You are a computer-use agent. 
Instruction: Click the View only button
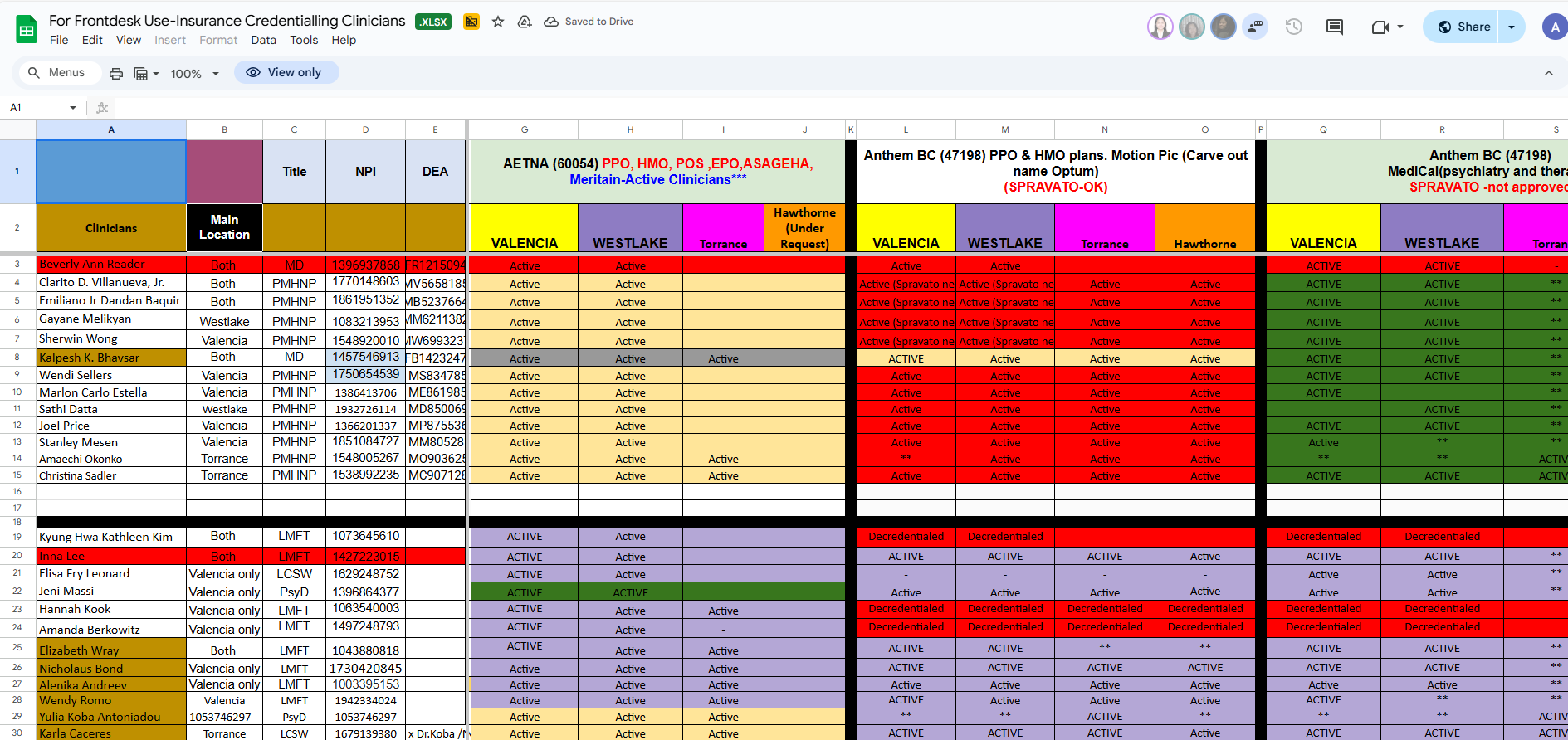(x=285, y=72)
